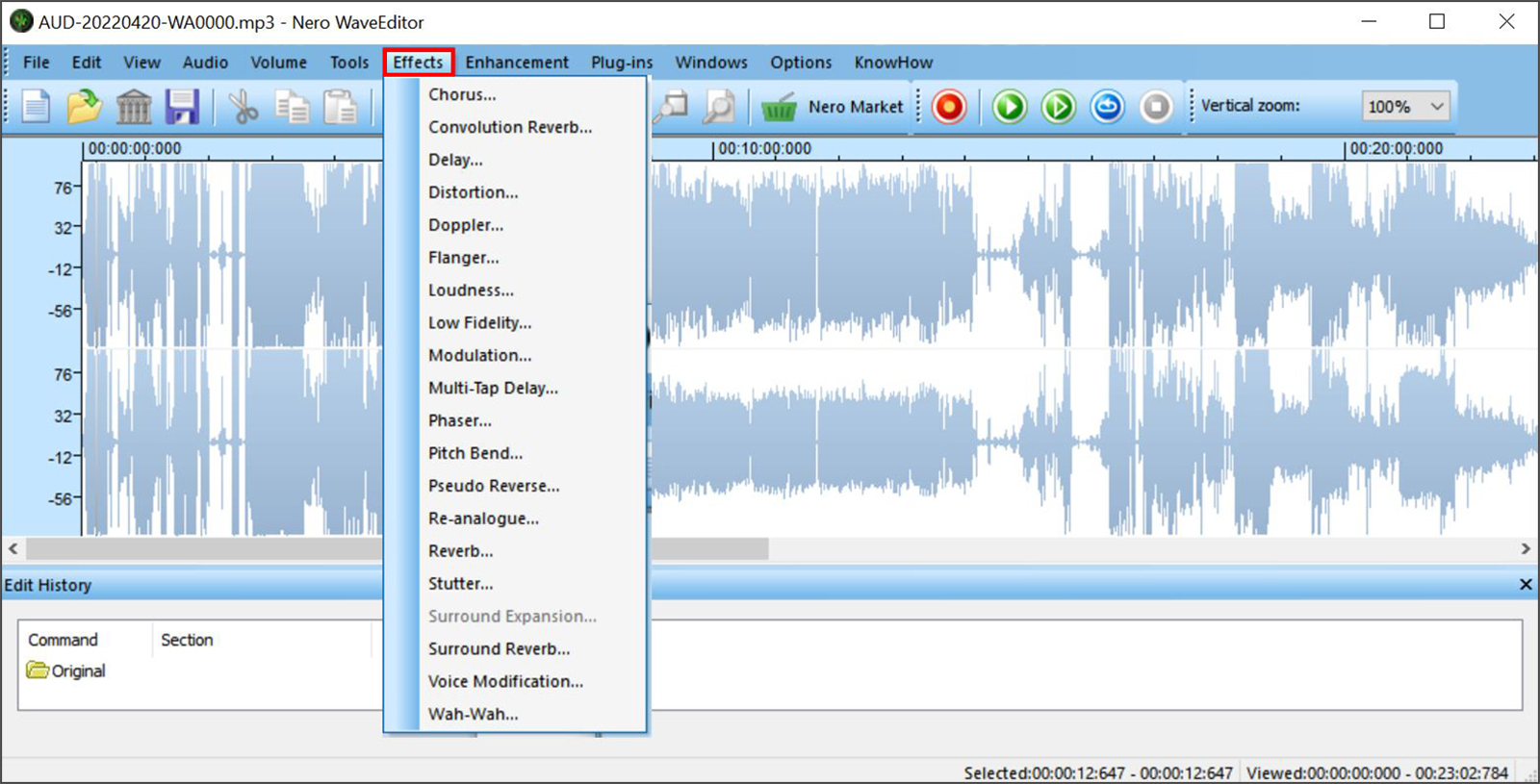
Task: Click the horizontal scrollbar left arrow
Action: [13, 549]
